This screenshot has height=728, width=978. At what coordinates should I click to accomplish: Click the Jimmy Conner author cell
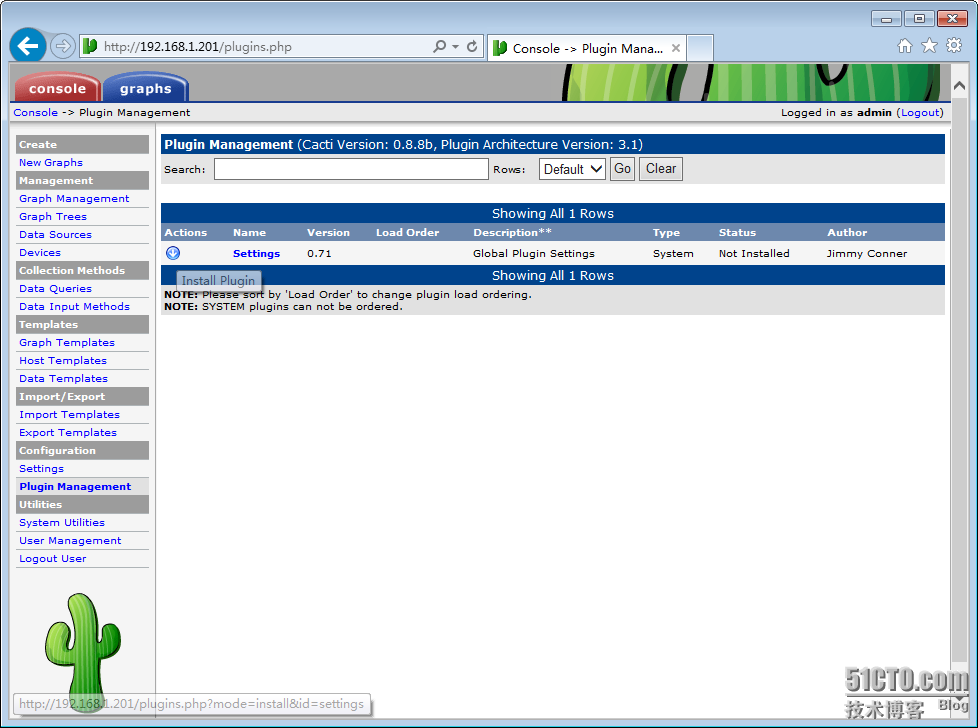[x=866, y=253]
